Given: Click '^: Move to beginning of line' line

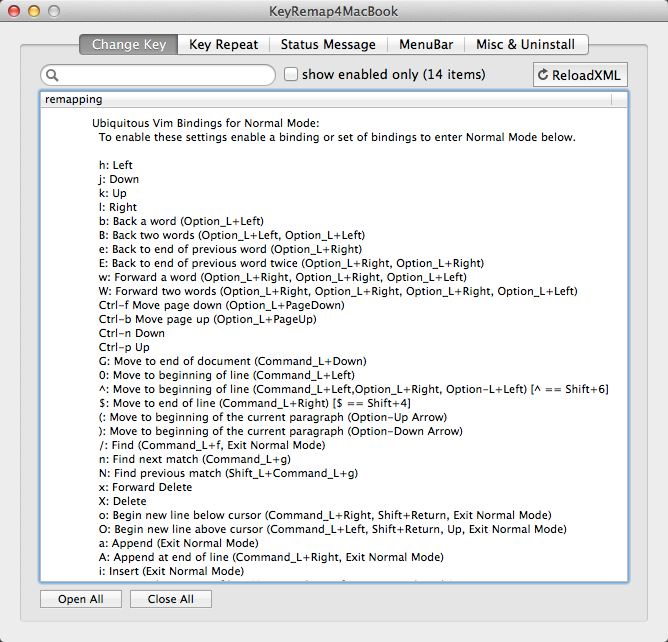Looking at the screenshot, I should pyautogui.click(x=354, y=389).
